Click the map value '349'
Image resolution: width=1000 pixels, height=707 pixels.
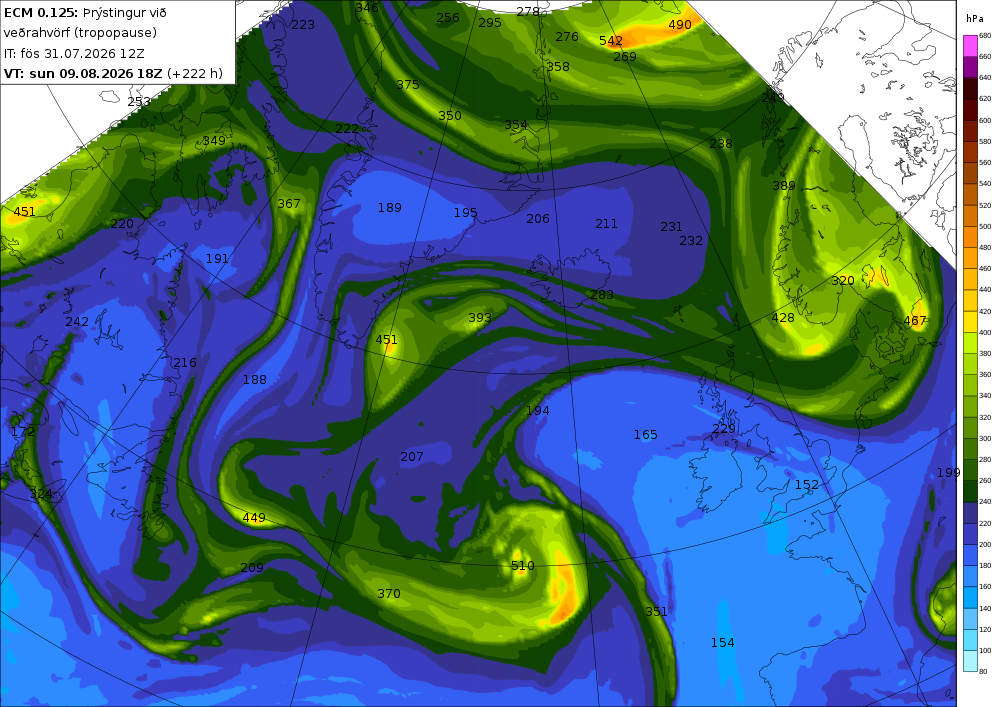214,140
